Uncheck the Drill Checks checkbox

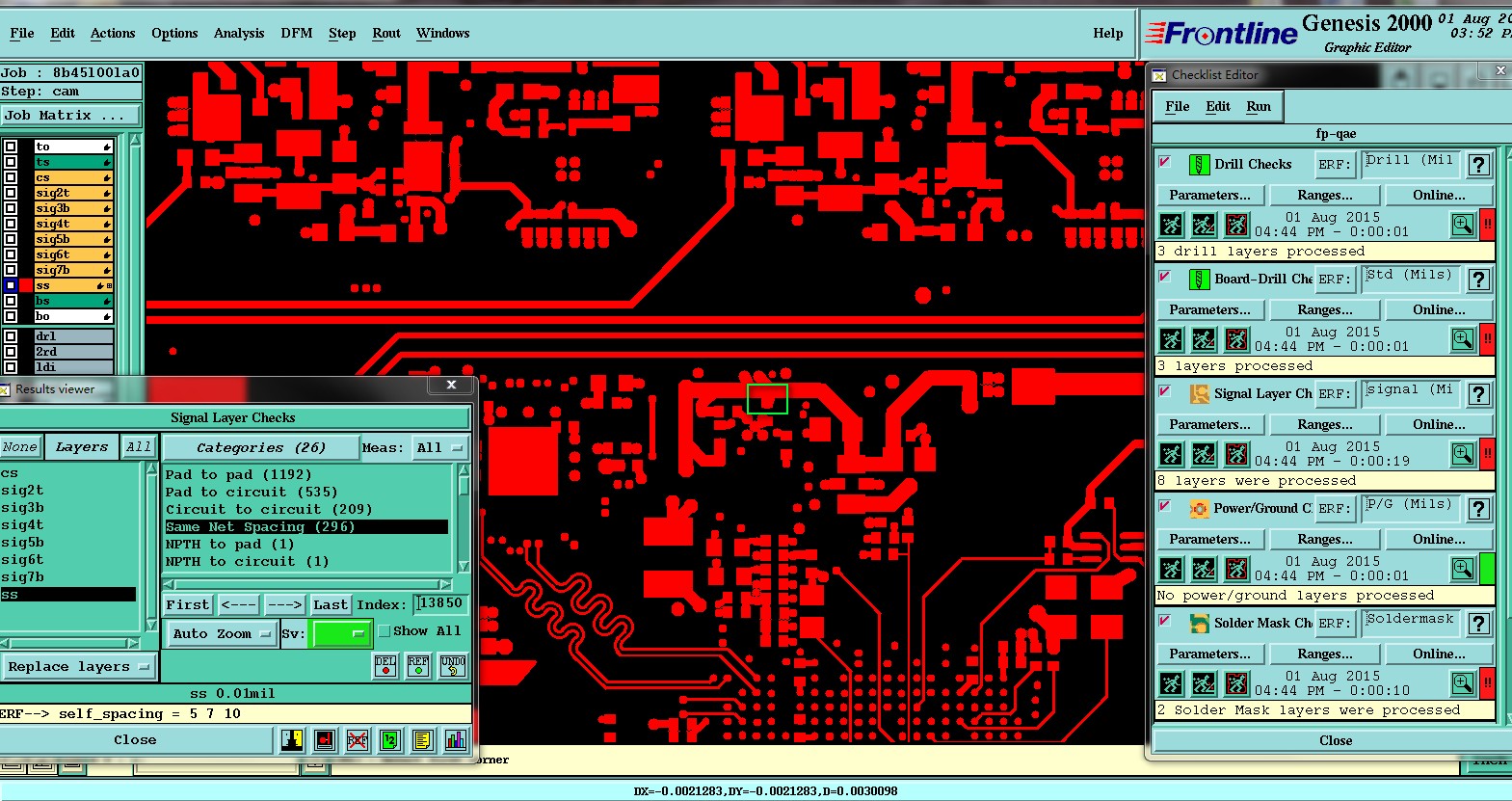pyautogui.click(x=1164, y=162)
